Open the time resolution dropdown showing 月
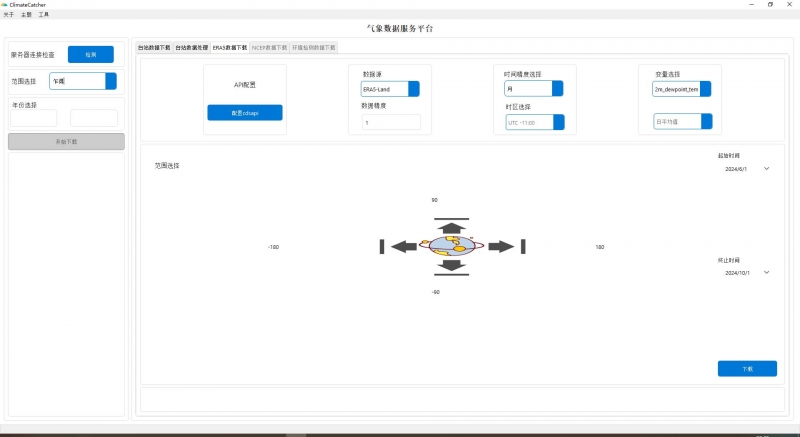Viewport: 800px width, 437px height. (558, 89)
